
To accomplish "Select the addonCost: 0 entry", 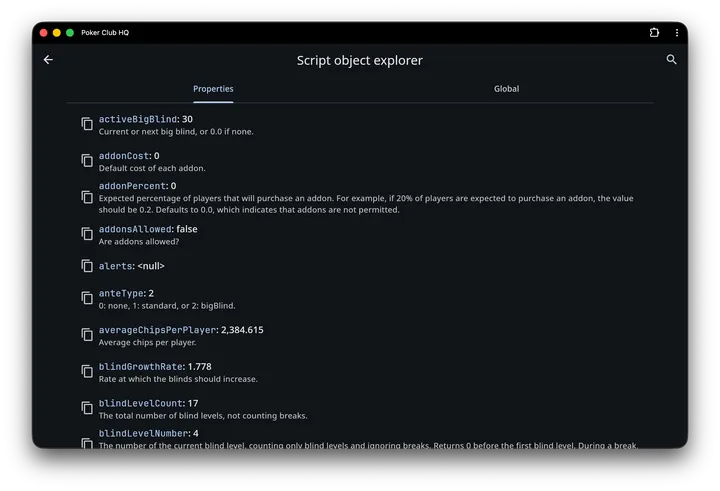I will pyautogui.click(x=129, y=156).
